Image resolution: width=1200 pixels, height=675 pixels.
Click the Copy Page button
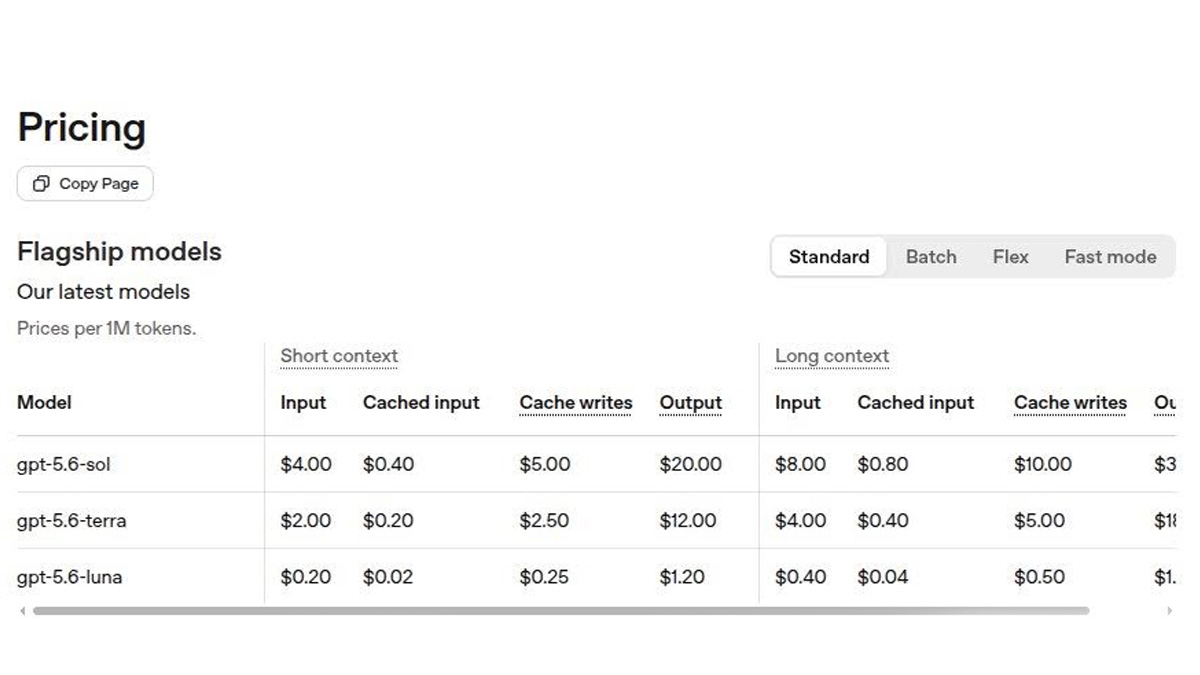(x=85, y=183)
